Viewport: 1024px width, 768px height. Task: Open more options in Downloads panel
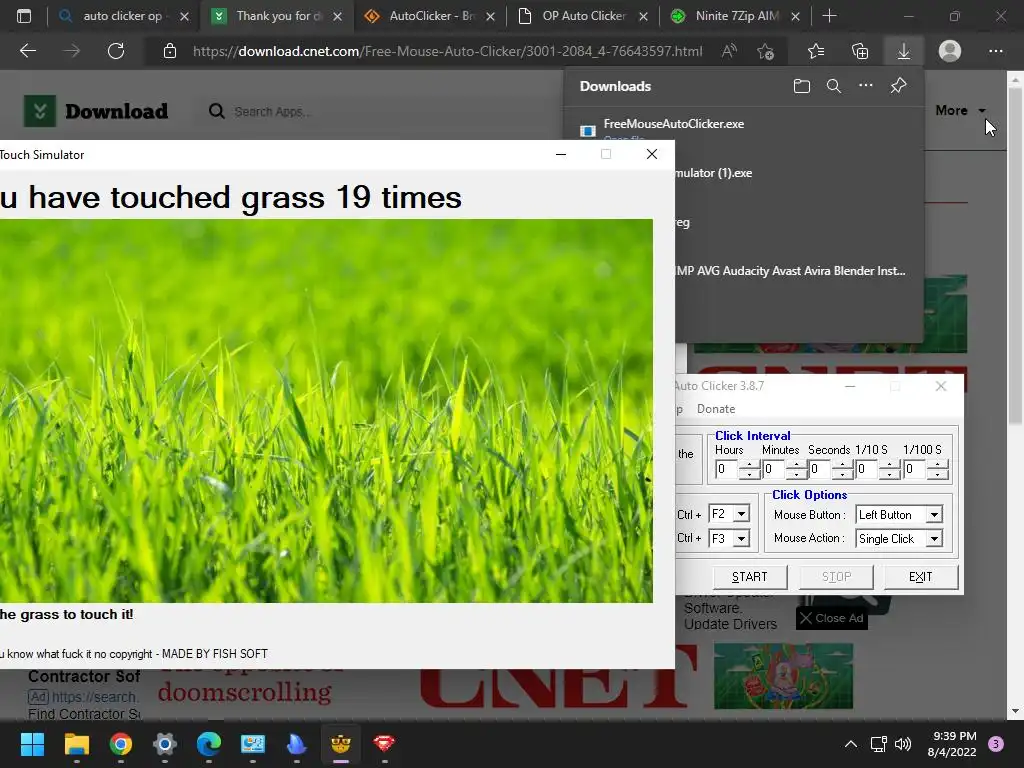pos(866,86)
